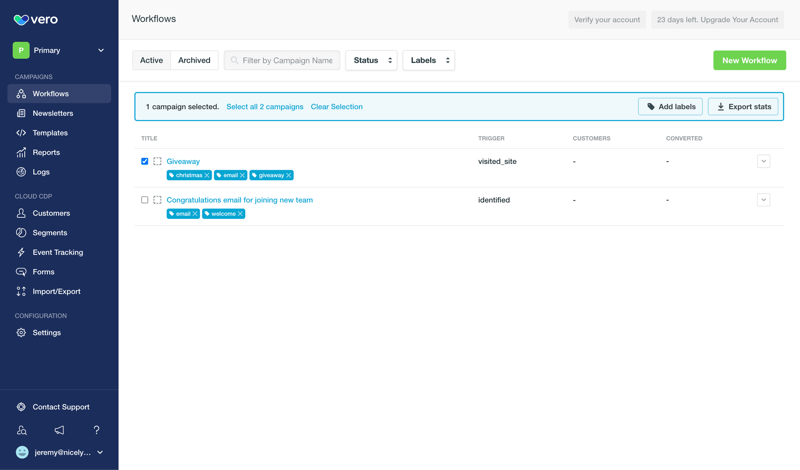Click the announcements megaphone icon
The height and width of the screenshot is (470, 800).
[x=59, y=430]
